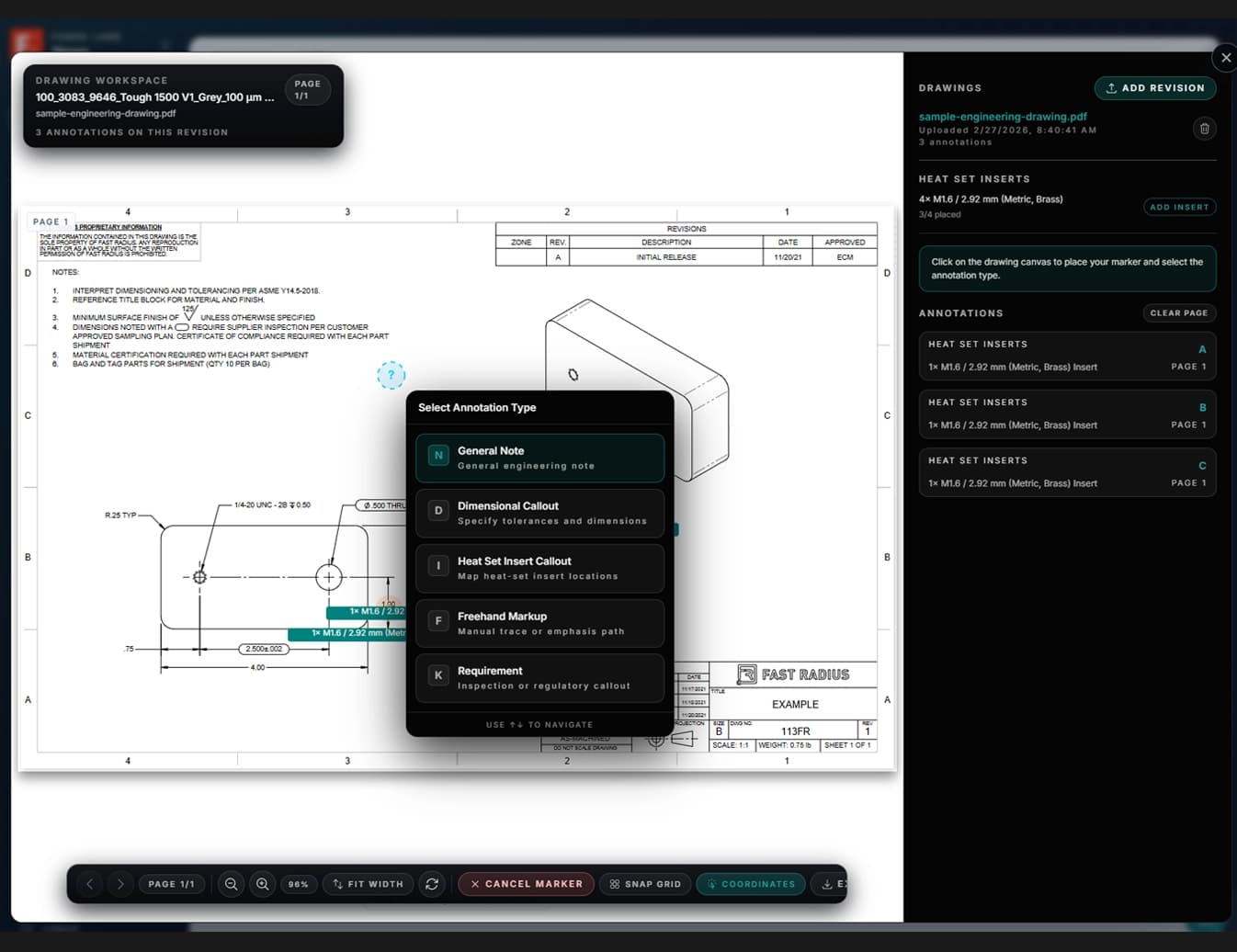Choose General Note annotation type
Viewport: 1237px width, 952px height.
pyautogui.click(x=539, y=458)
